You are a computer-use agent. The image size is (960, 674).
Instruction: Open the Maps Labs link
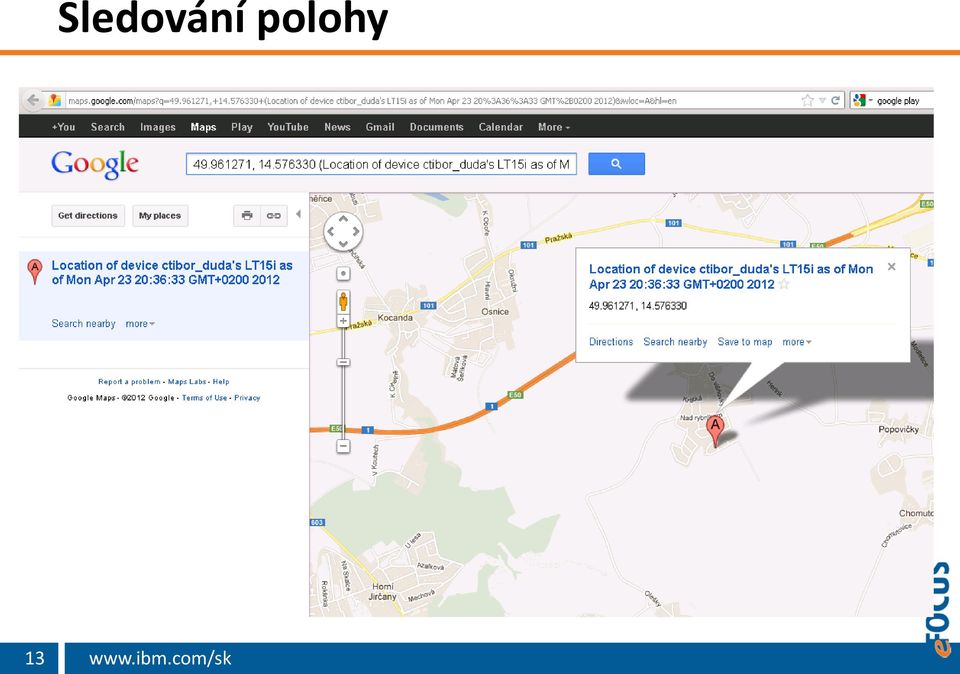click(187, 381)
